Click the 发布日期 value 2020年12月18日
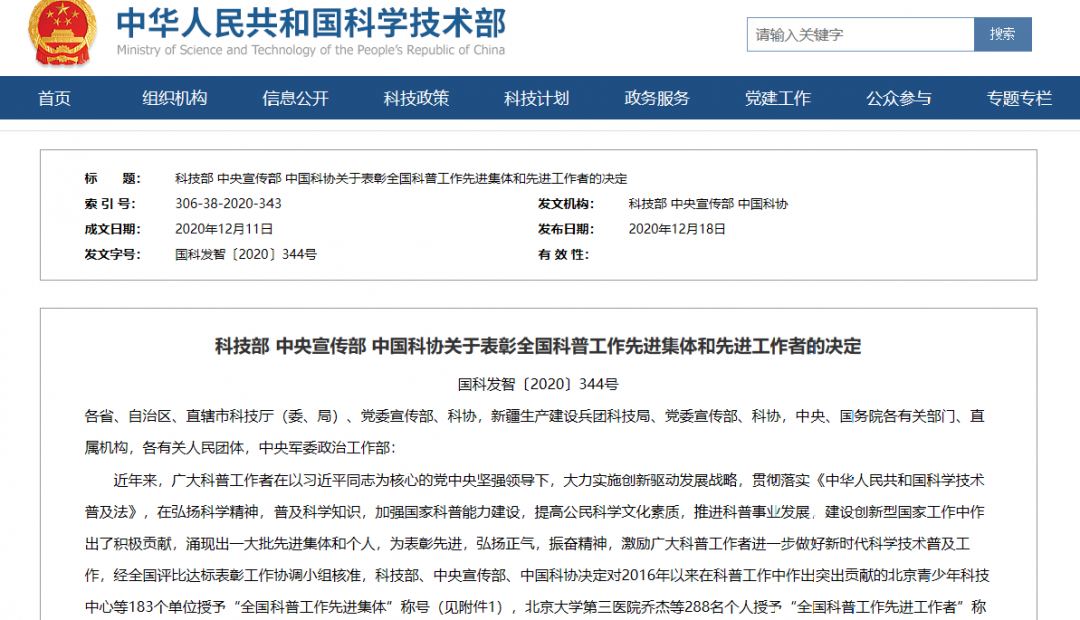The image size is (1080, 620). tap(677, 229)
